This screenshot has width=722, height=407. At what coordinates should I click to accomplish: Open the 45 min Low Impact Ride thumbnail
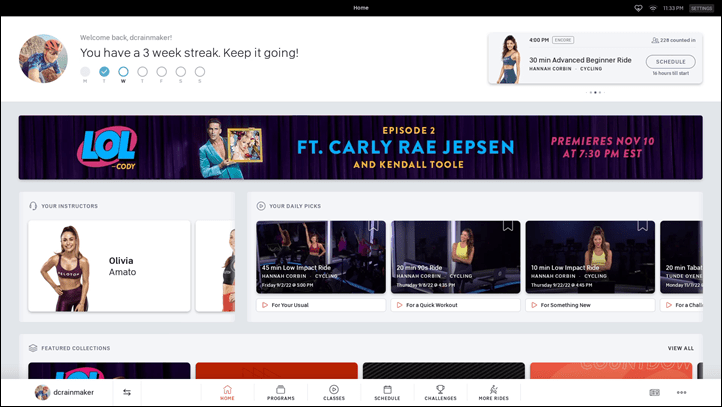coord(321,257)
